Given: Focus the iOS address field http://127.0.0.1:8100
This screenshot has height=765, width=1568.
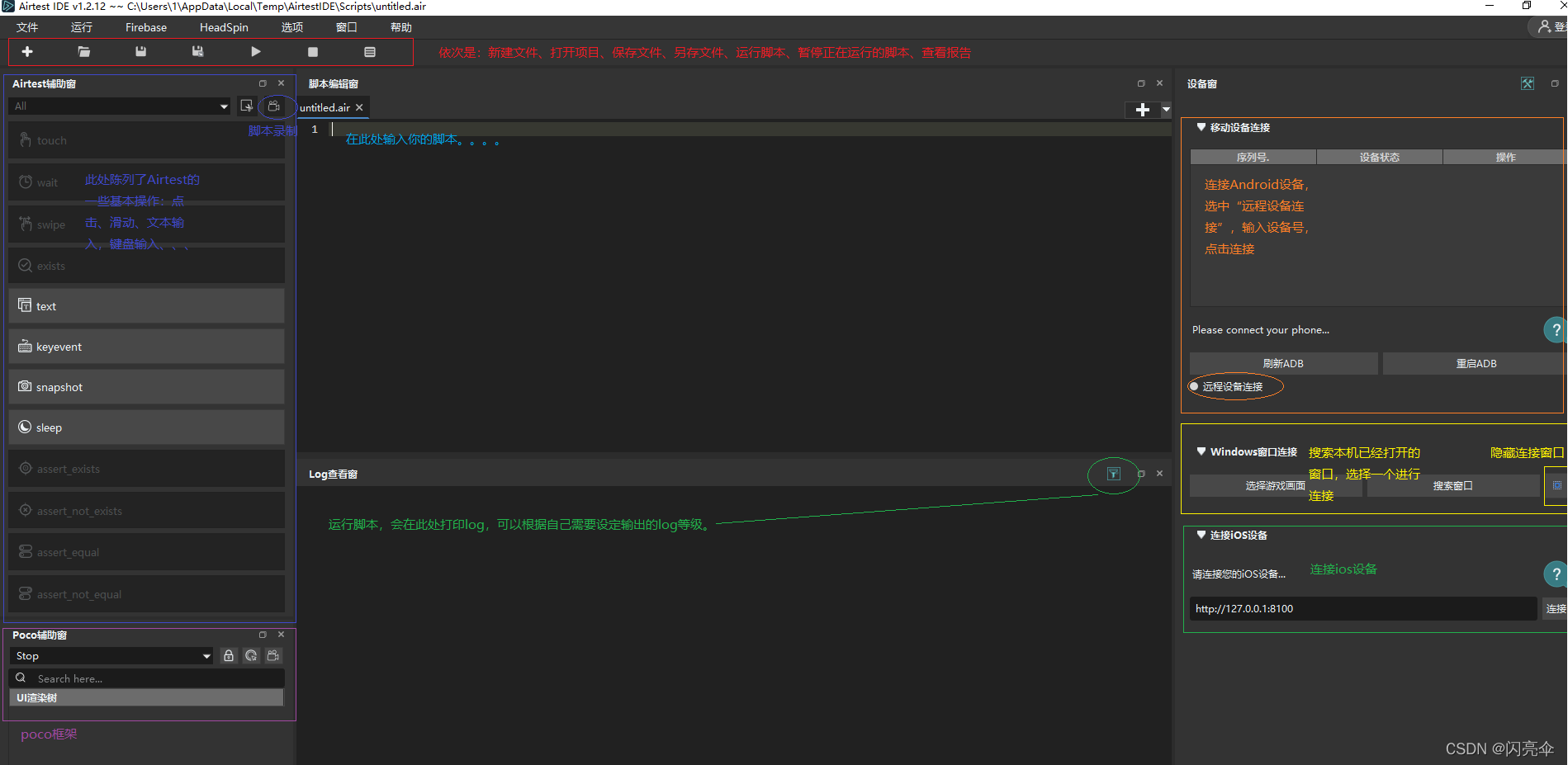Looking at the screenshot, I should 1362,608.
